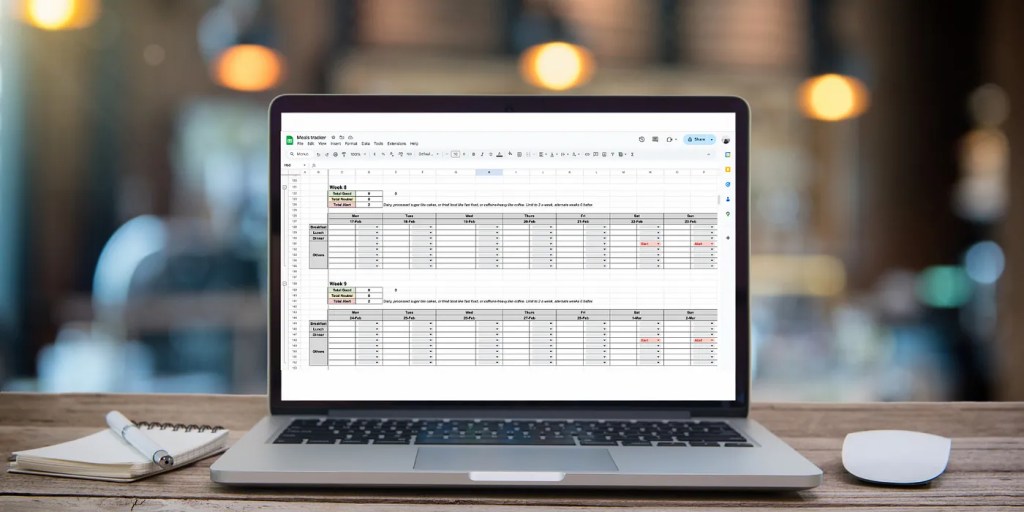The width and height of the screenshot is (1024, 512).
Task: Apply italic formatting
Action: click(x=482, y=154)
